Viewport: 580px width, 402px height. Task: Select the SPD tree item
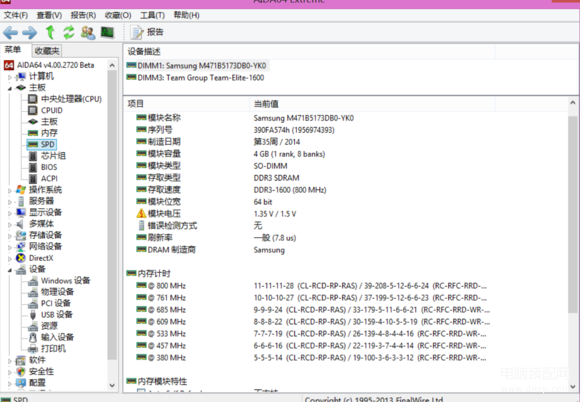click(48, 144)
